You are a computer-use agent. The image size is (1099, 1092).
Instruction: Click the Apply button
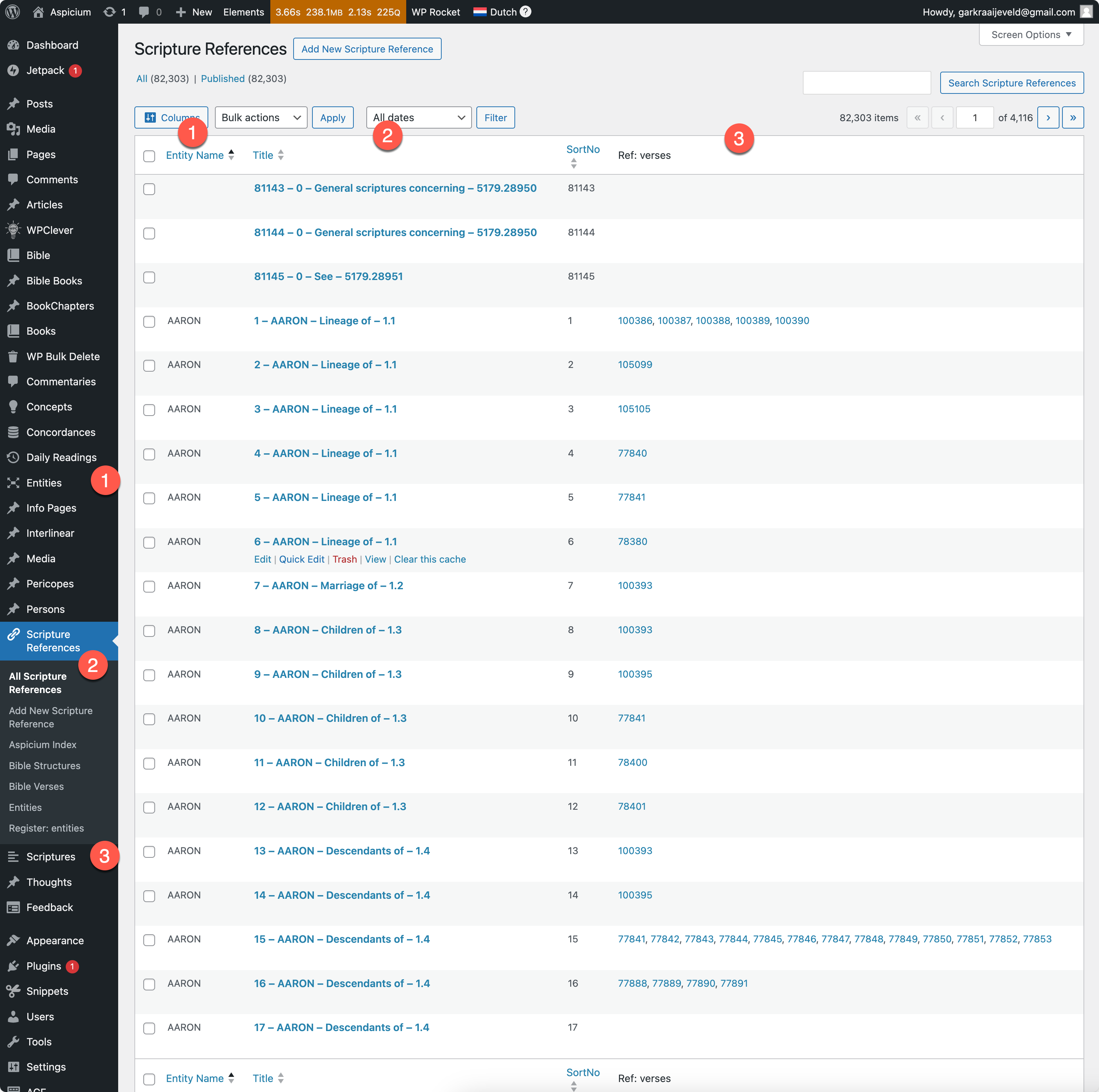point(333,117)
